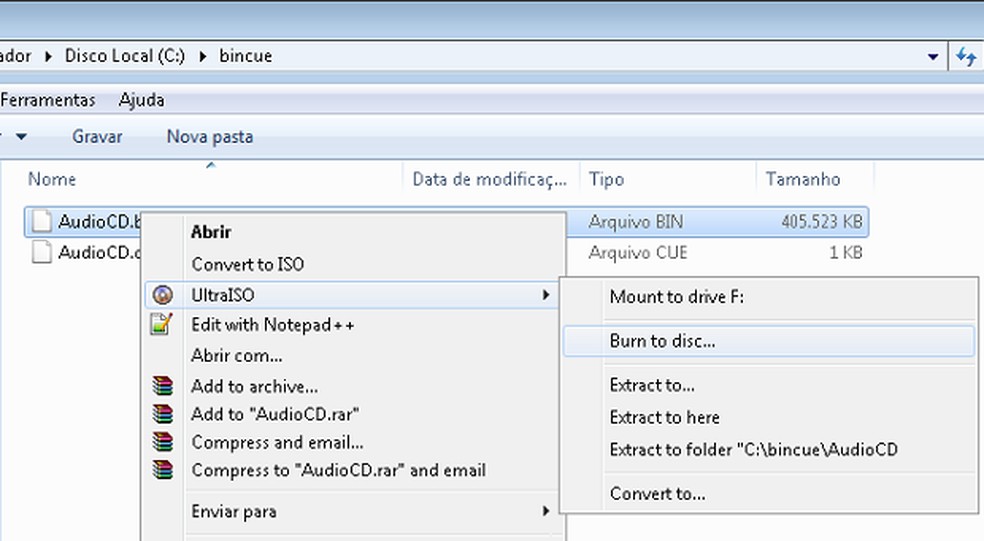Choose Extract to here
The height and width of the screenshot is (541, 984).
pos(664,417)
